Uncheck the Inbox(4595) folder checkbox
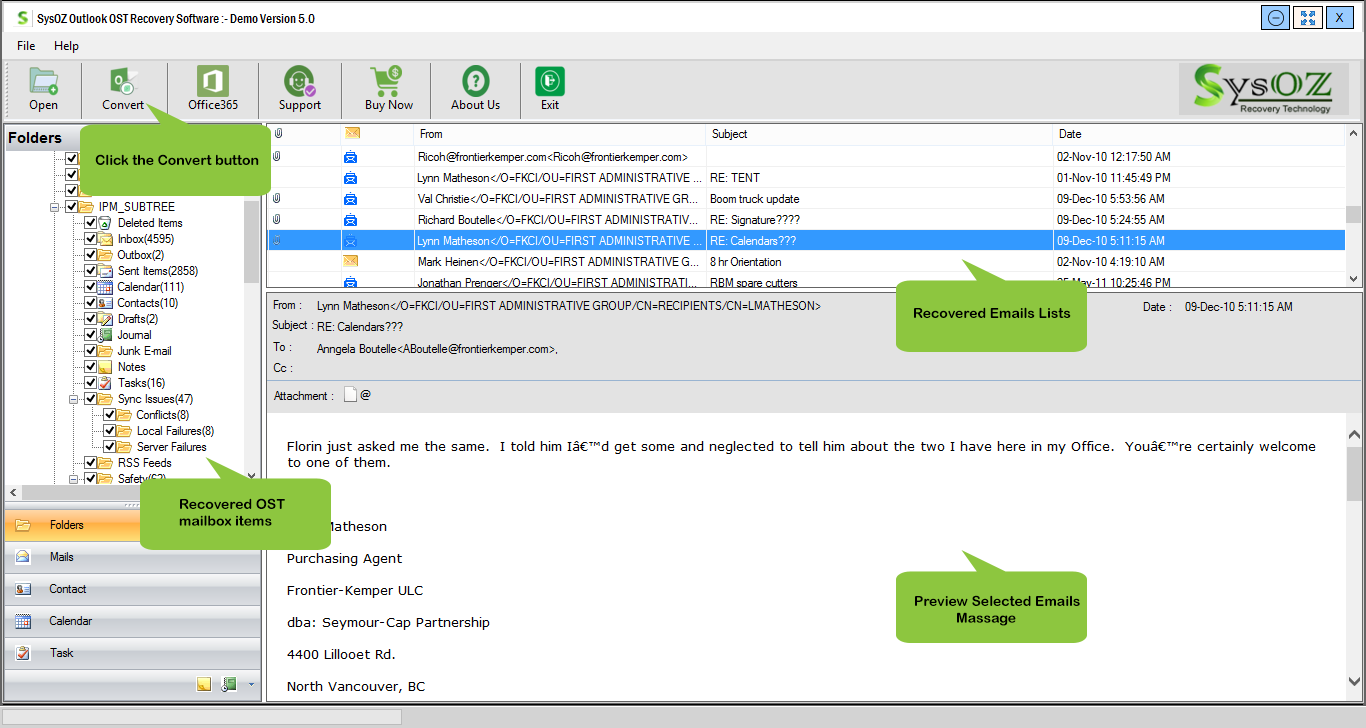Image resolution: width=1366 pixels, height=728 pixels. point(90,239)
